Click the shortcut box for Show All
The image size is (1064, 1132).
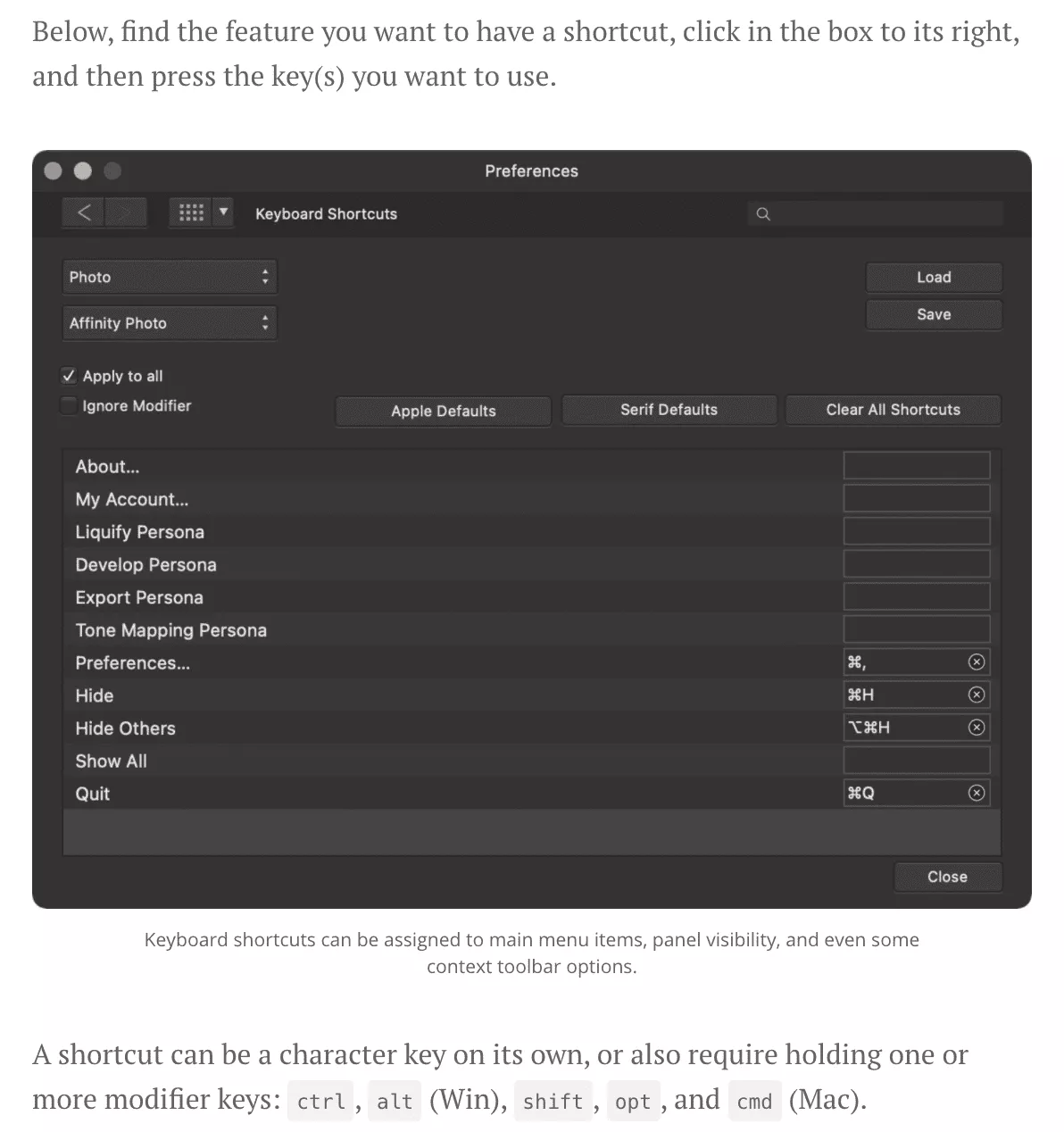pyautogui.click(x=916, y=761)
